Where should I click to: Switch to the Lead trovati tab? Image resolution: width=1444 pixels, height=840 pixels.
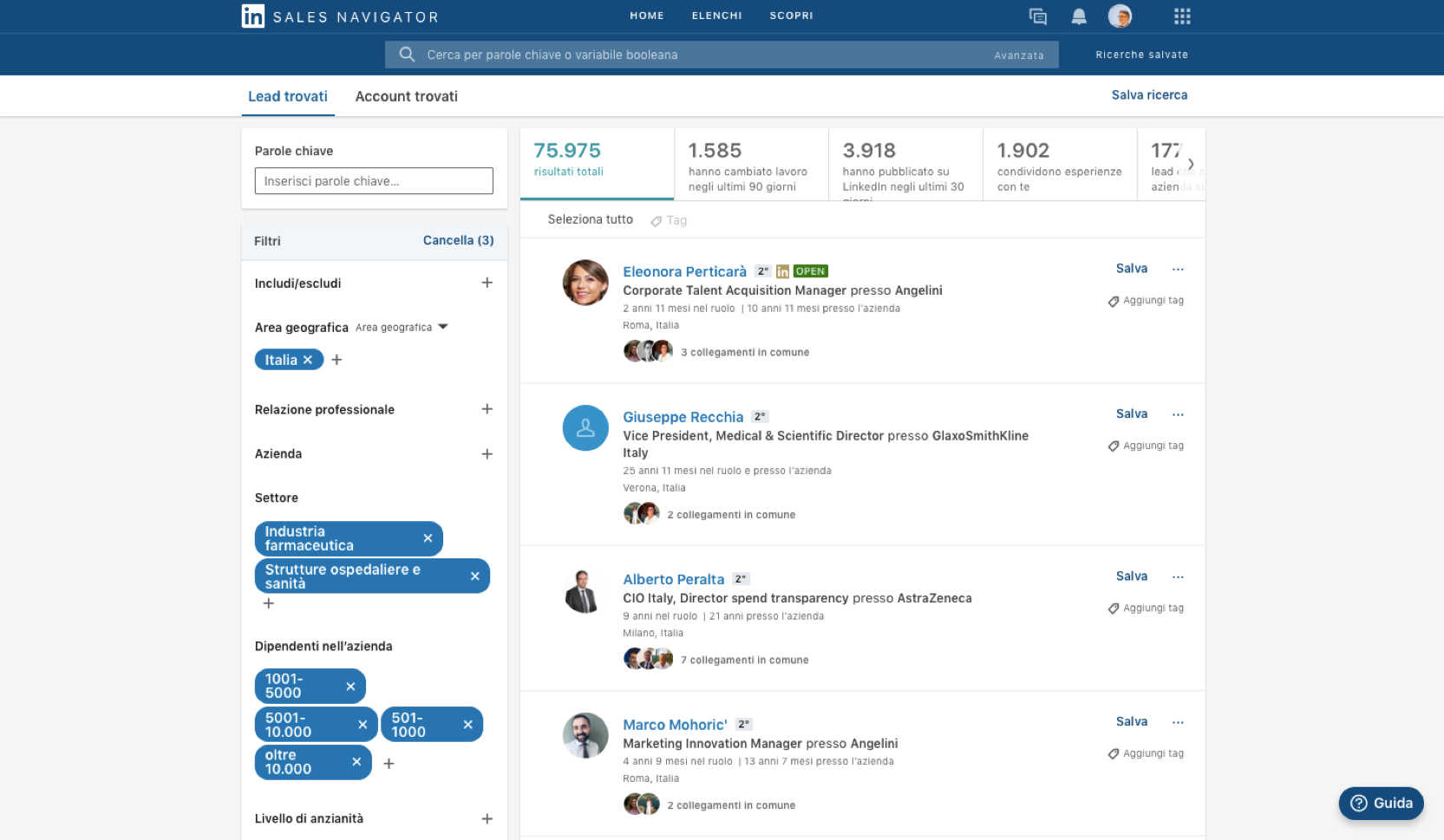click(x=288, y=96)
